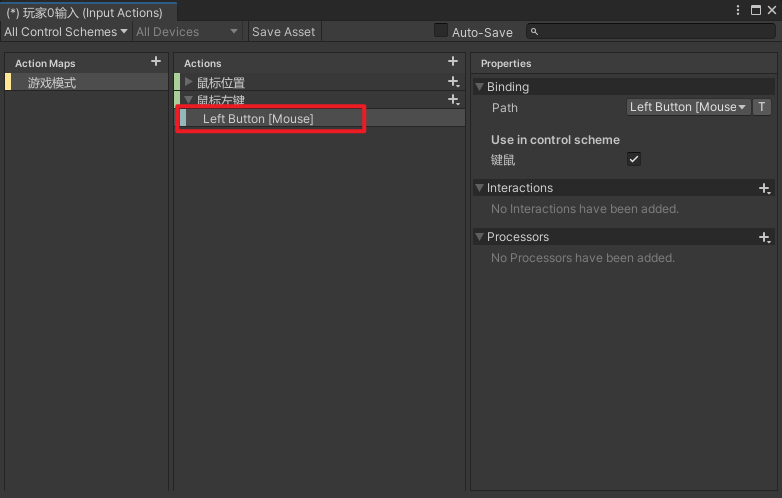
Task: Select the 游戏模式 action map
Action: point(52,83)
